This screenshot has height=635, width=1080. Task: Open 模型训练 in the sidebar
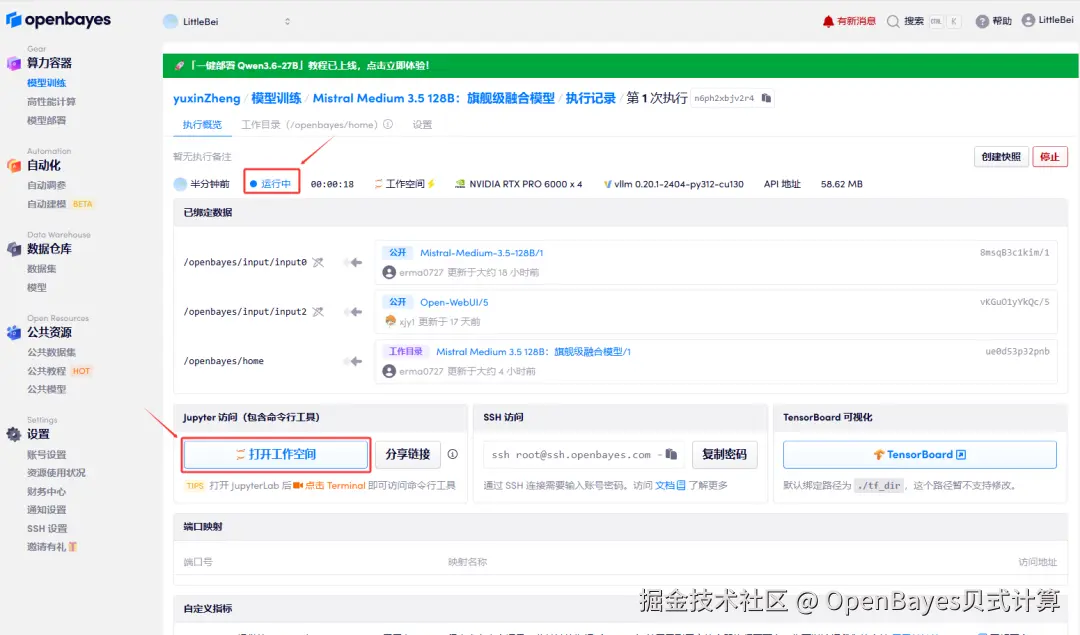(x=46, y=83)
